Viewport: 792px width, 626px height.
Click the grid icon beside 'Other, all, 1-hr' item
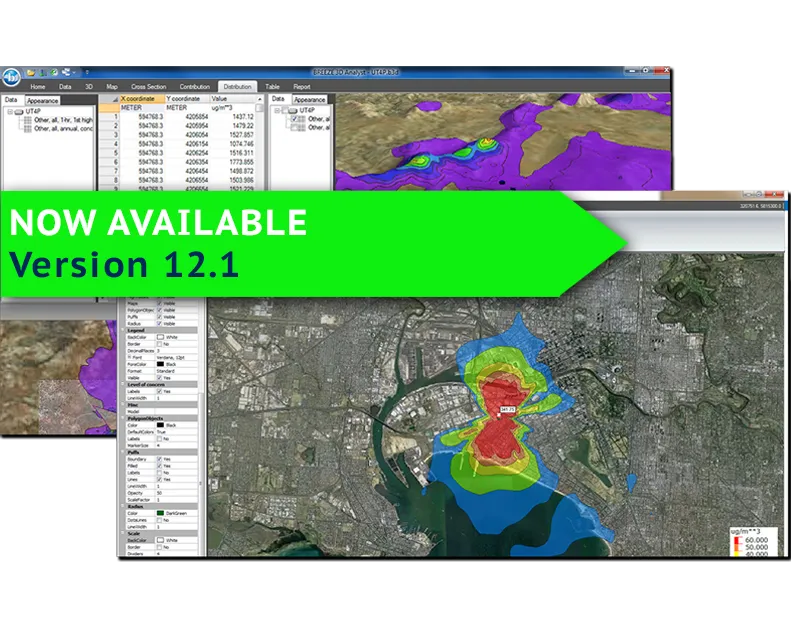click(x=27, y=119)
